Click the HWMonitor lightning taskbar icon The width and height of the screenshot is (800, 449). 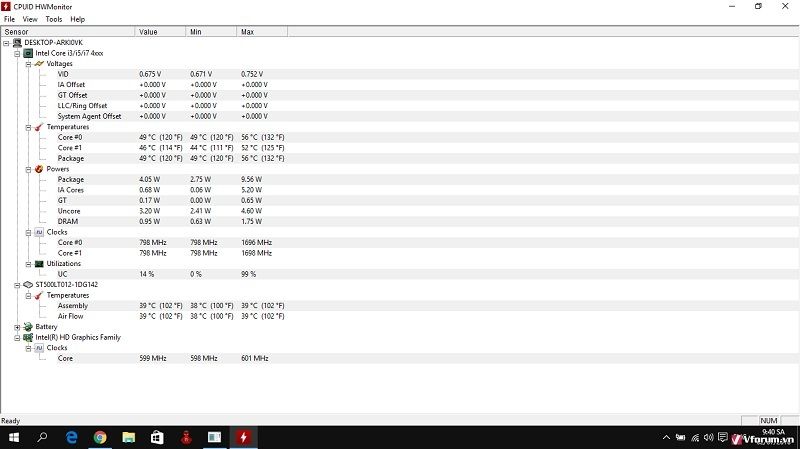click(243, 437)
